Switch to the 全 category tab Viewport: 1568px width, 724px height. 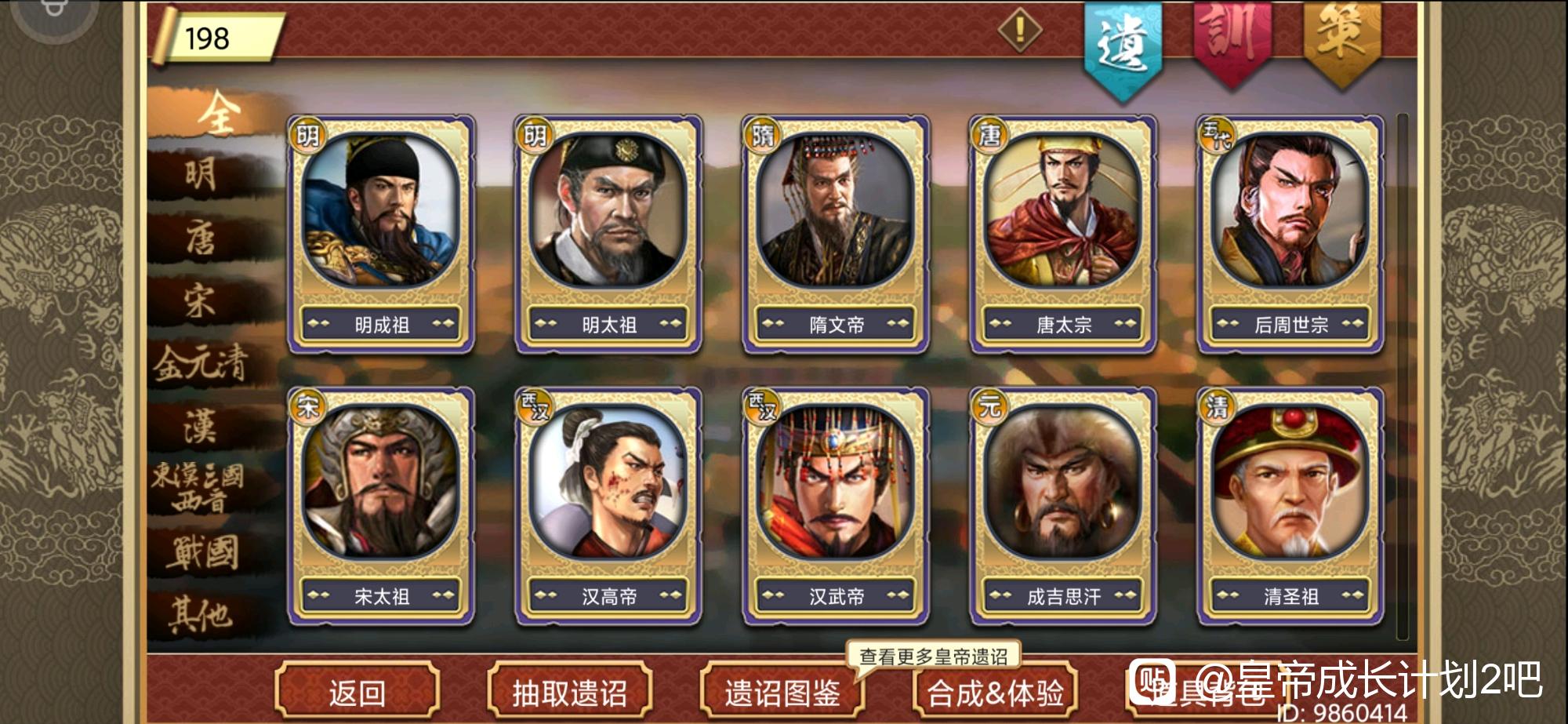[218, 114]
